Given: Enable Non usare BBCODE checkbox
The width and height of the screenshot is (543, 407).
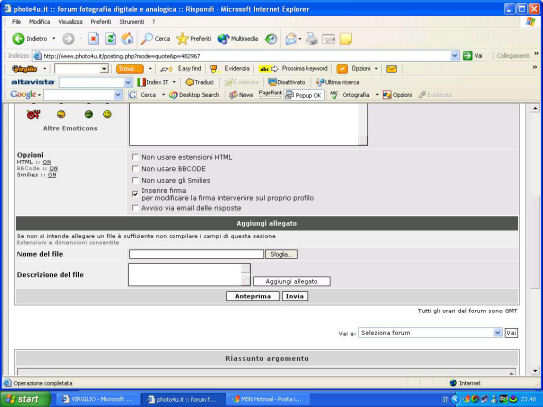Looking at the screenshot, I should pos(135,169).
